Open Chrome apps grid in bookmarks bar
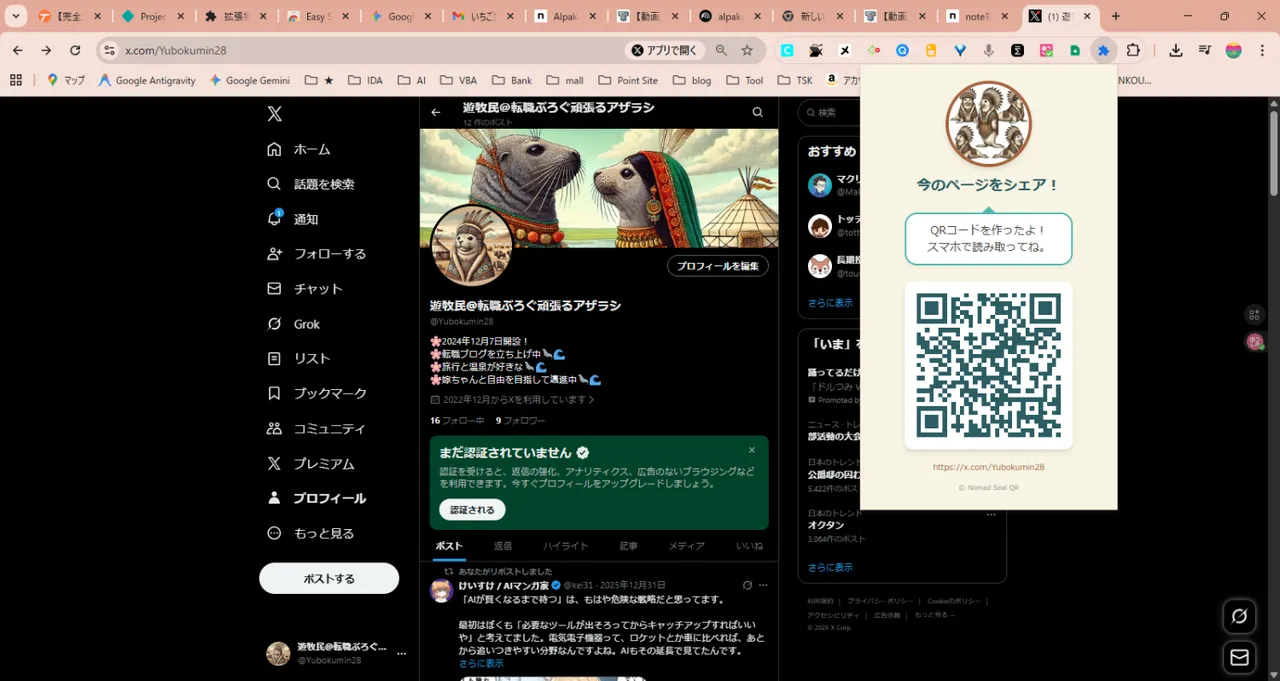The image size is (1280, 681). [16, 80]
